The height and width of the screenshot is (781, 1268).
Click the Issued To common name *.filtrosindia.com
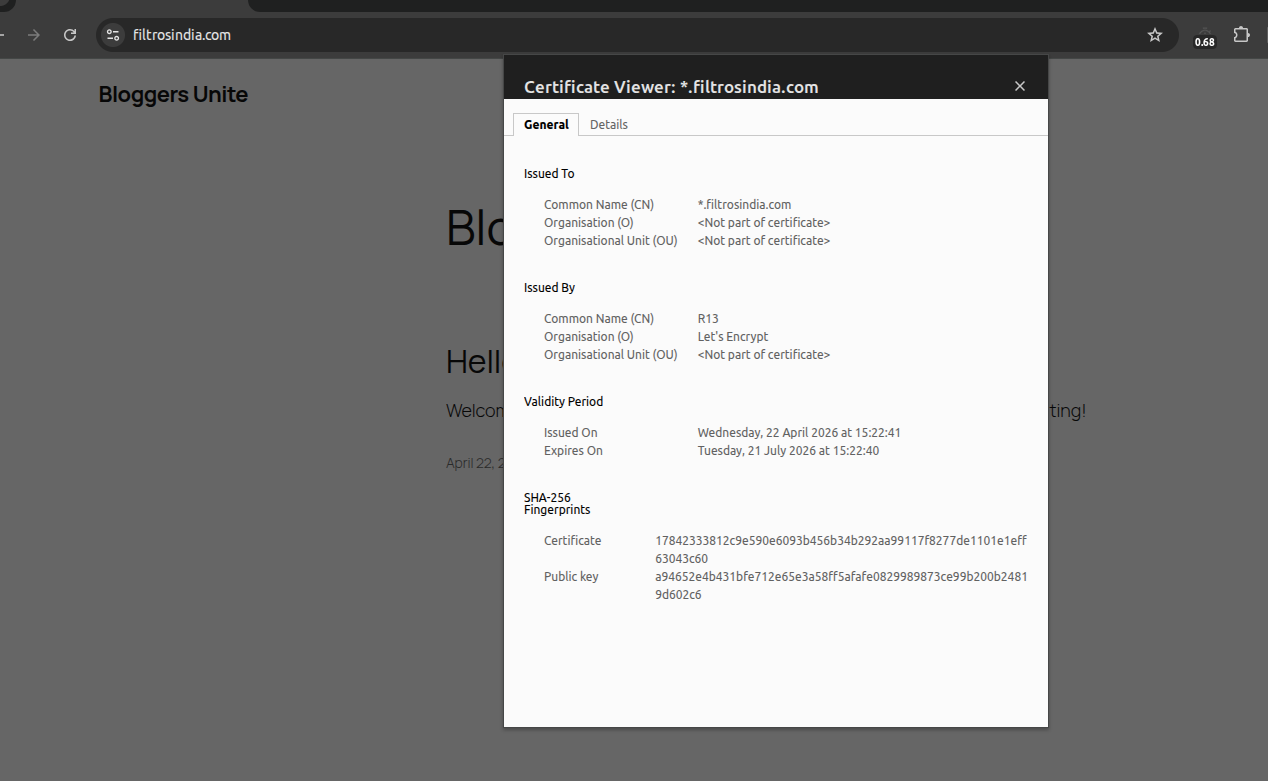[744, 205]
